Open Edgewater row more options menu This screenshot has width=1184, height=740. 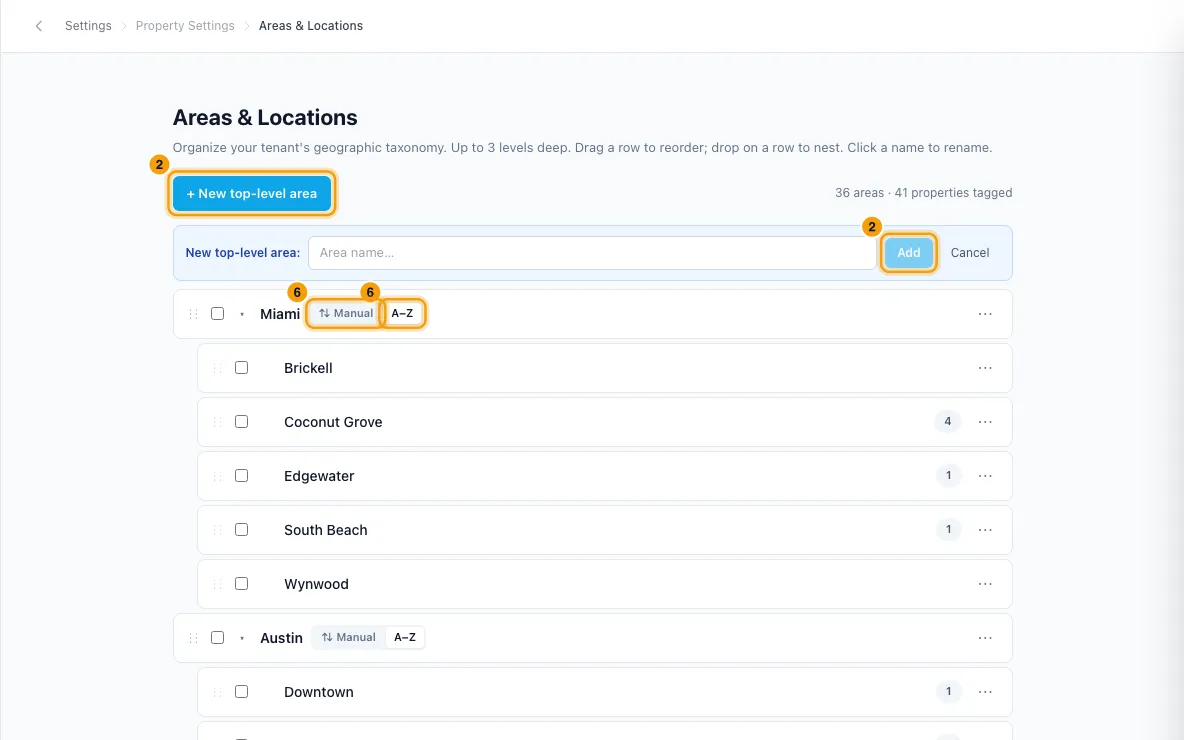click(985, 476)
